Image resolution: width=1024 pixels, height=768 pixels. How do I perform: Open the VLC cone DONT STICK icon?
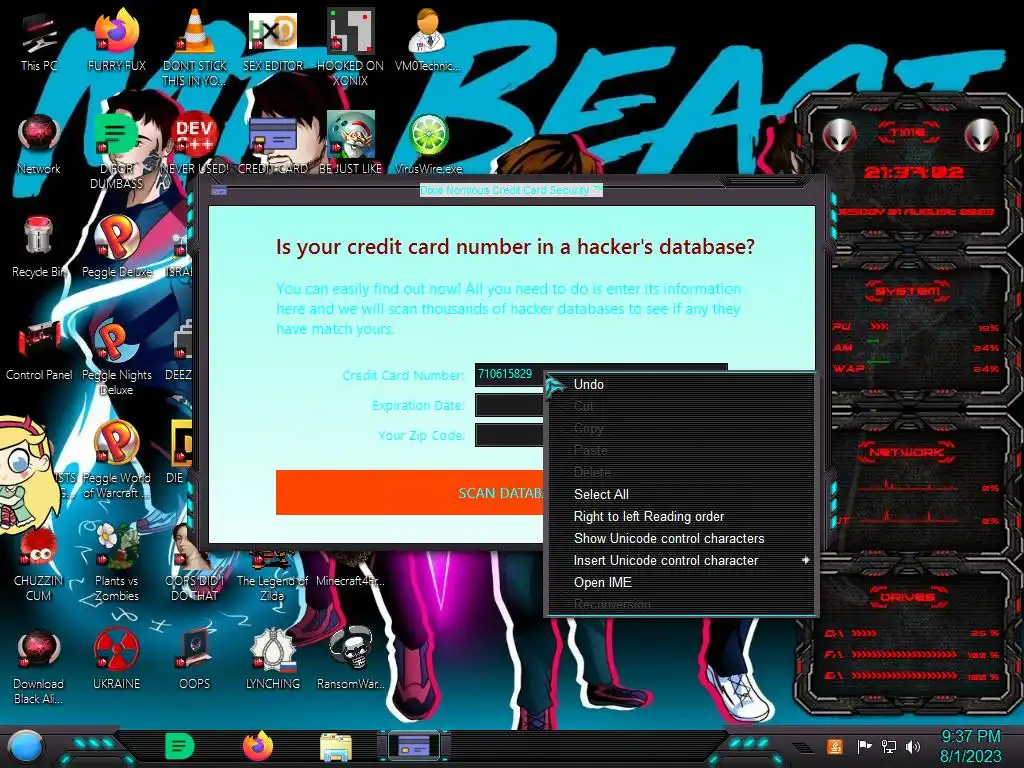pyautogui.click(x=195, y=47)
